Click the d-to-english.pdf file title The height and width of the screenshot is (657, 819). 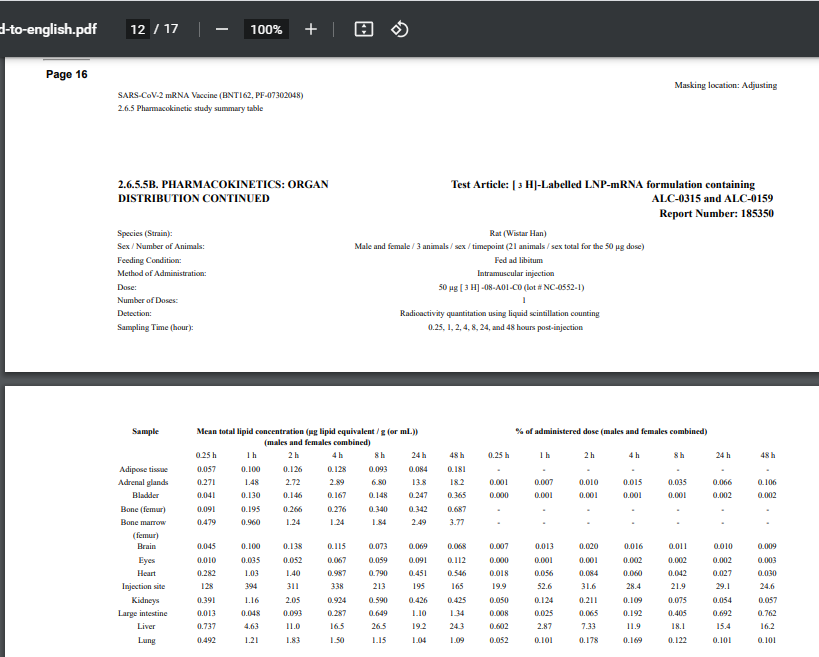(x=48, y=29)
